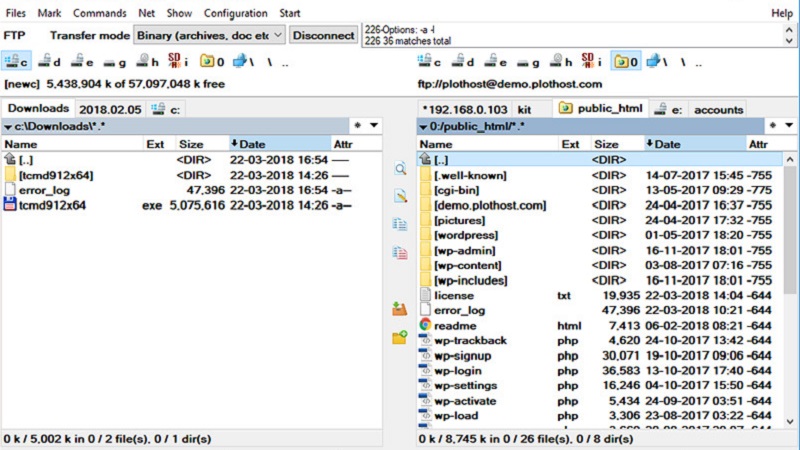Click the View (magnifier) icon in middle toolbar

click(x=400, y=169)
